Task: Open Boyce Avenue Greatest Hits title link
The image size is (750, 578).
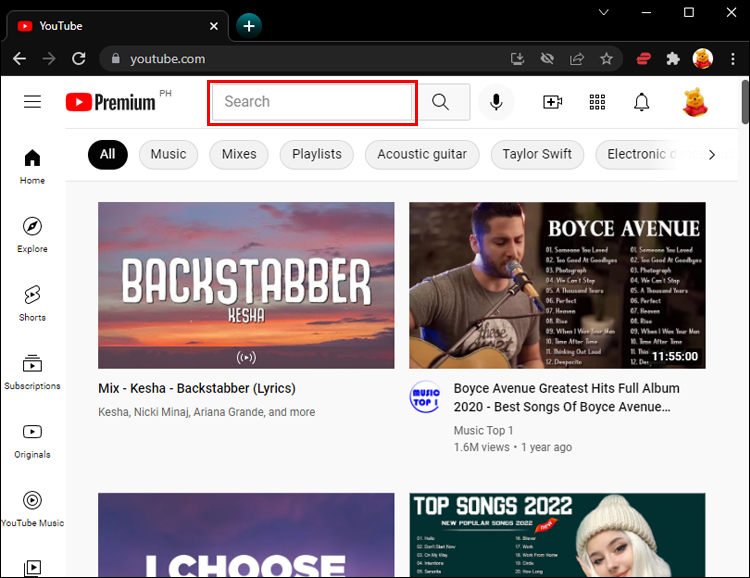Action: pyautogui.click(x=566, y=398)
